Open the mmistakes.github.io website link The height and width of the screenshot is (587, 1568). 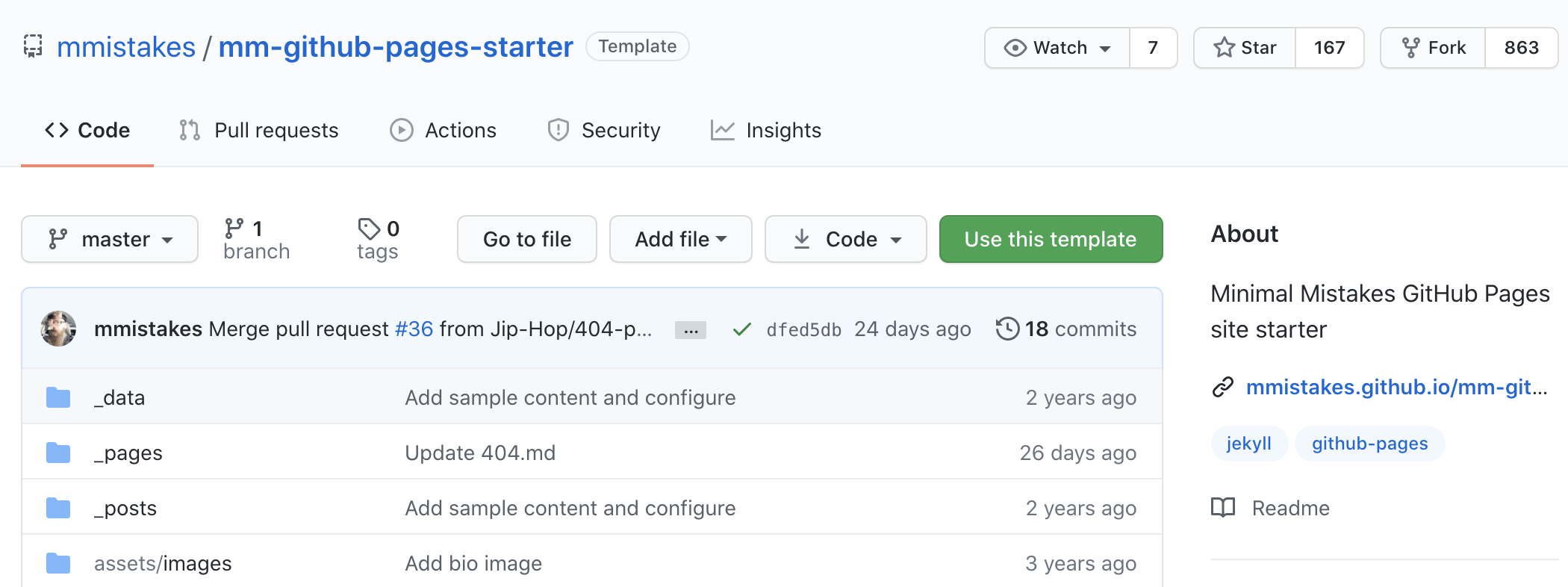coord(1396,387)
